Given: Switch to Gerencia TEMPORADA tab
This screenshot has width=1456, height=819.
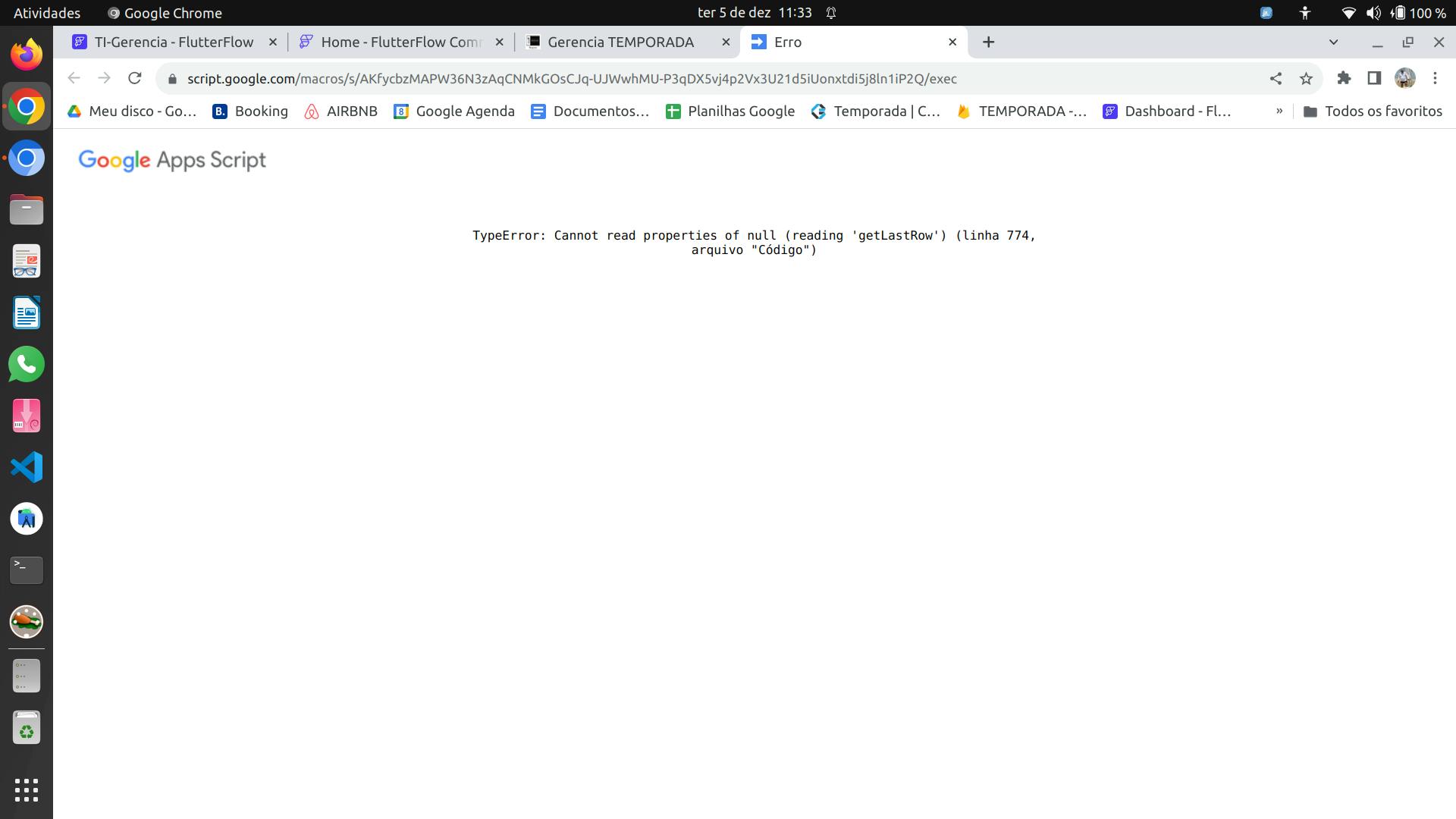Looking at the screenshot, I should coord(620,42).
